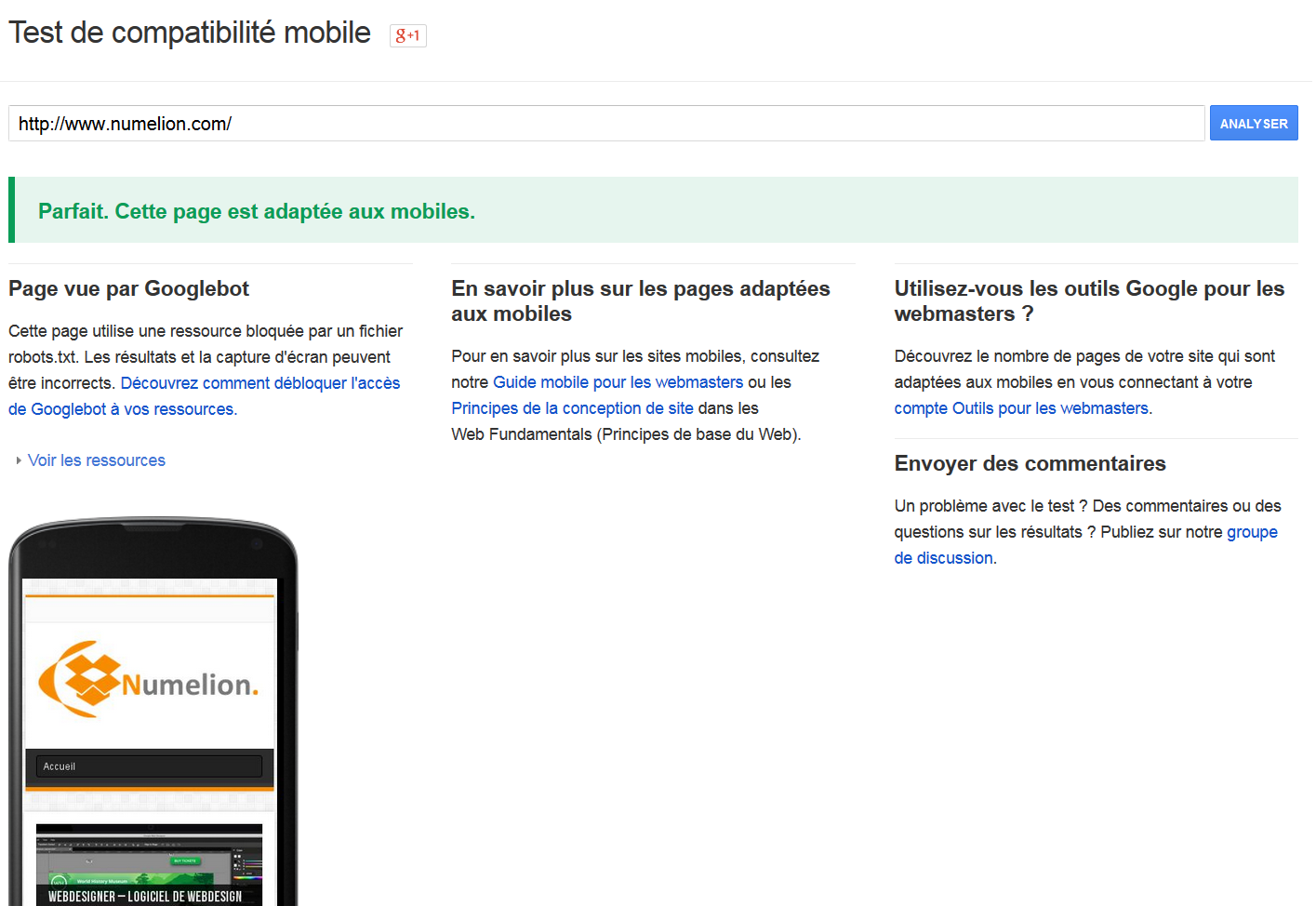Click the Test de compatibilité mobile heading
This screenshot has width=1316, height=906.
[x=190, y=33]
